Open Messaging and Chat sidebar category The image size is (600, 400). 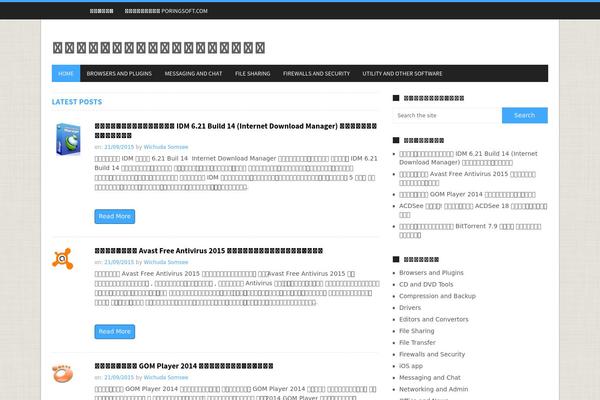(430, 377)
